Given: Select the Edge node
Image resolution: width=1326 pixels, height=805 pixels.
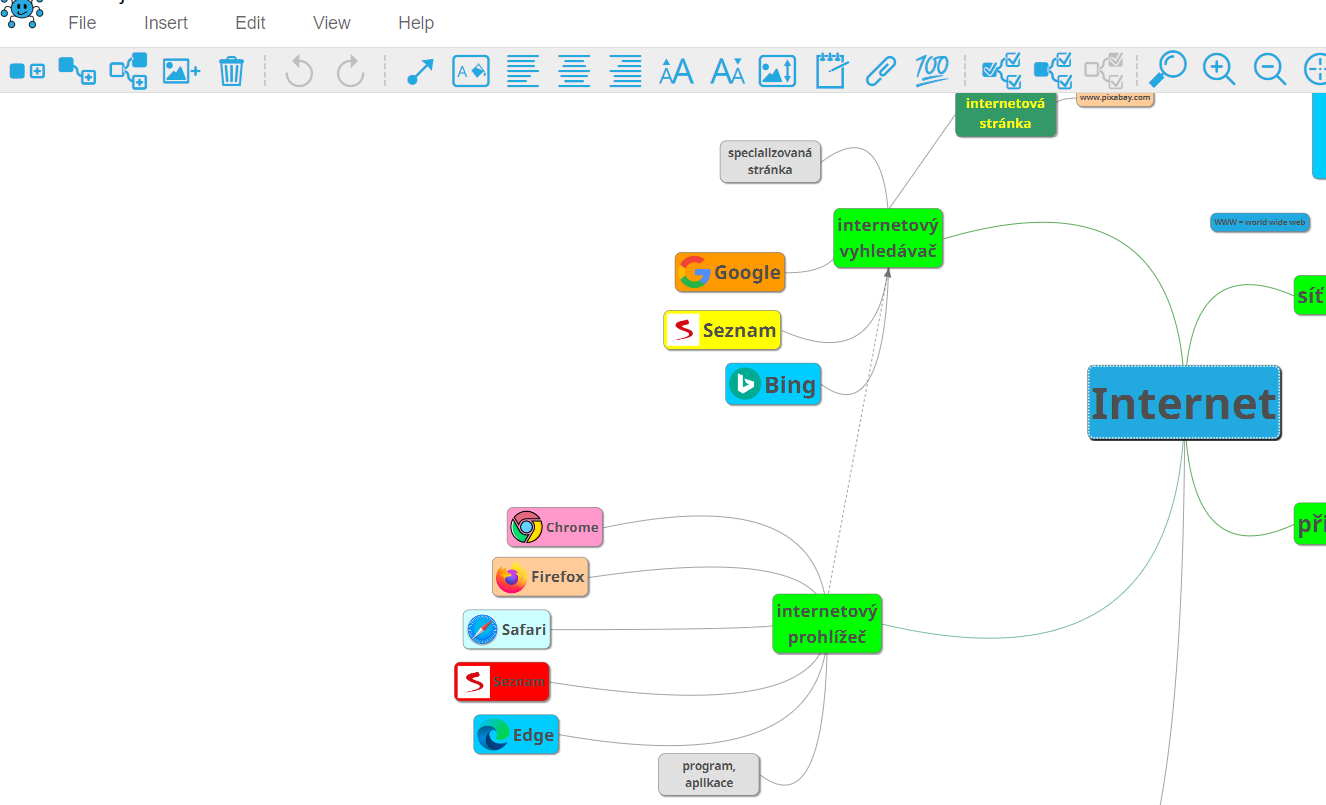Looking at the screenshot, I should tap(516, 735).
